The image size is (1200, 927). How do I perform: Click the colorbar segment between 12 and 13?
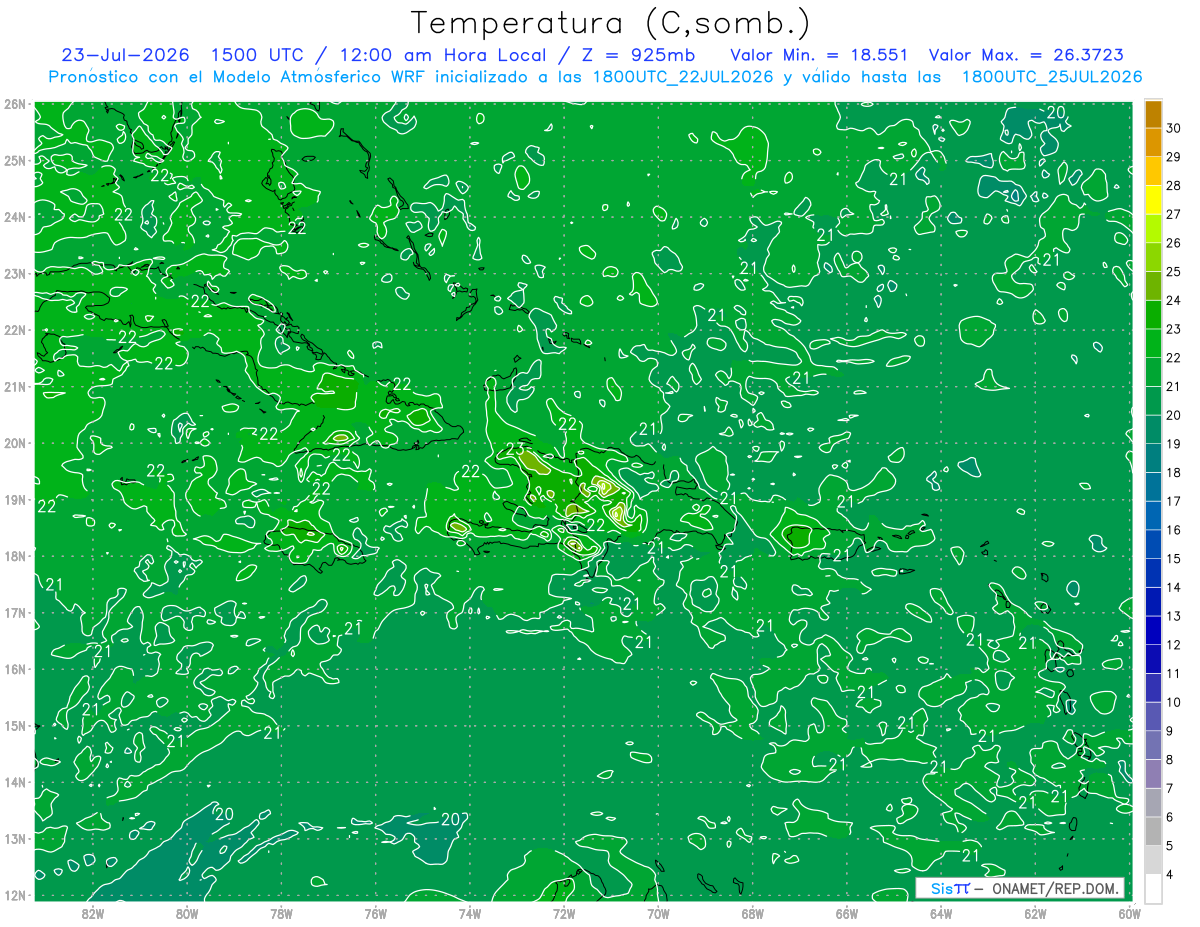click(x=1153, y=630)
